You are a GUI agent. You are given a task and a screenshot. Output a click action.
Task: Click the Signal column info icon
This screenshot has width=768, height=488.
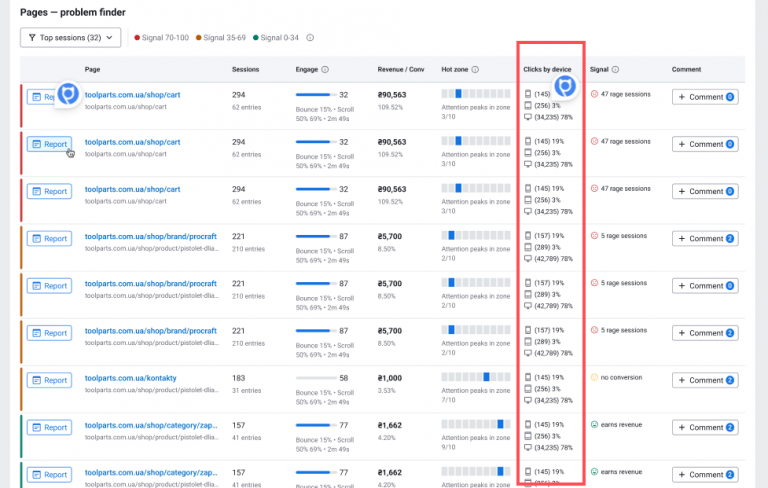coord(616,70)
